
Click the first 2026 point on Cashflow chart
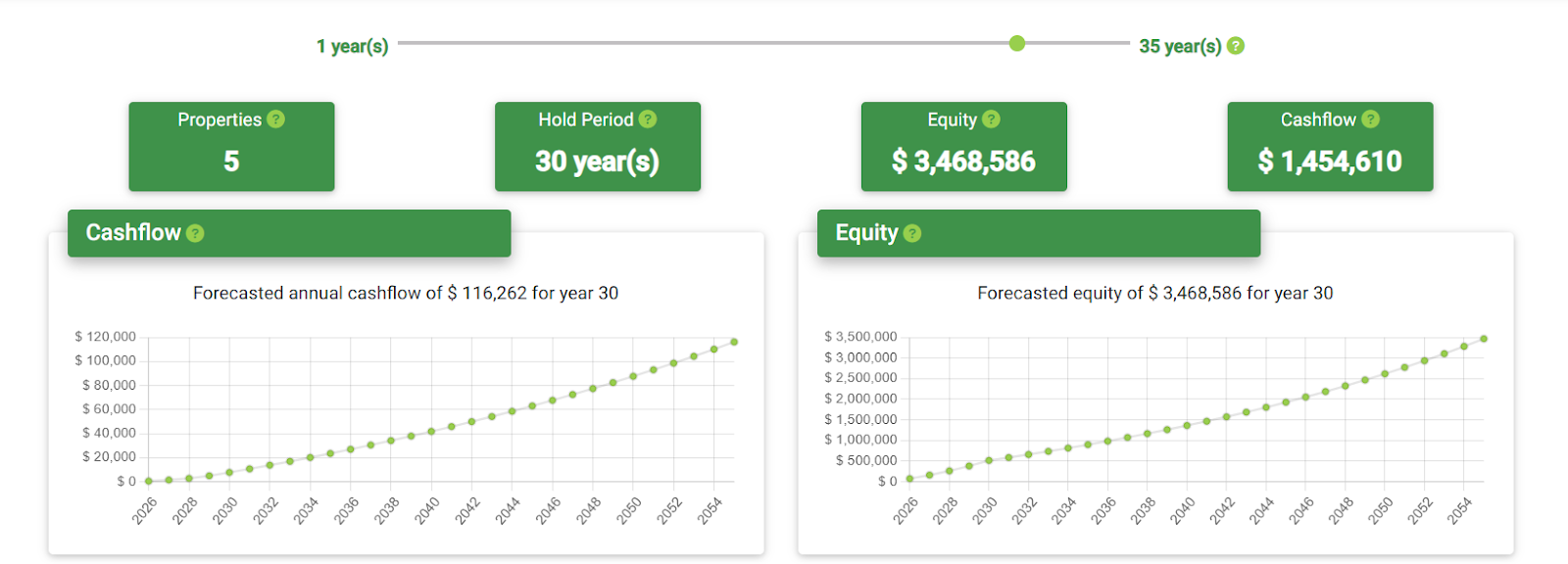[149, 481]
